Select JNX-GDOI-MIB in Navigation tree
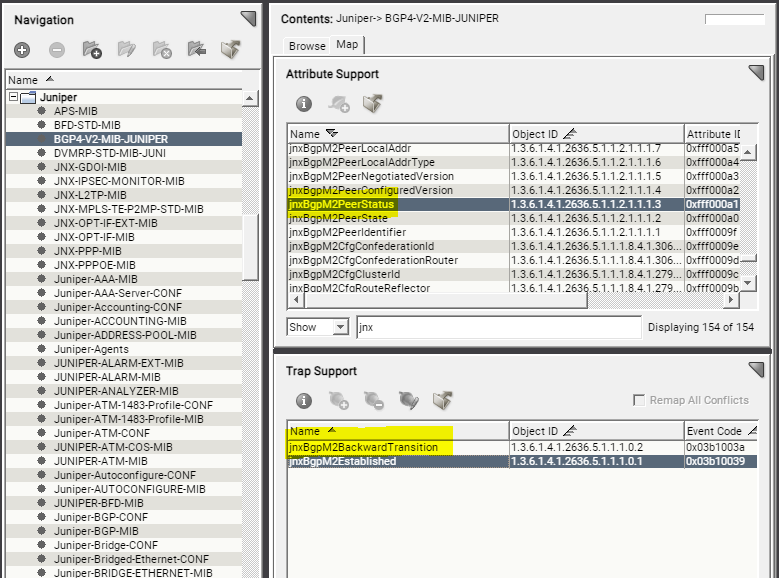 tap(90, 167)
